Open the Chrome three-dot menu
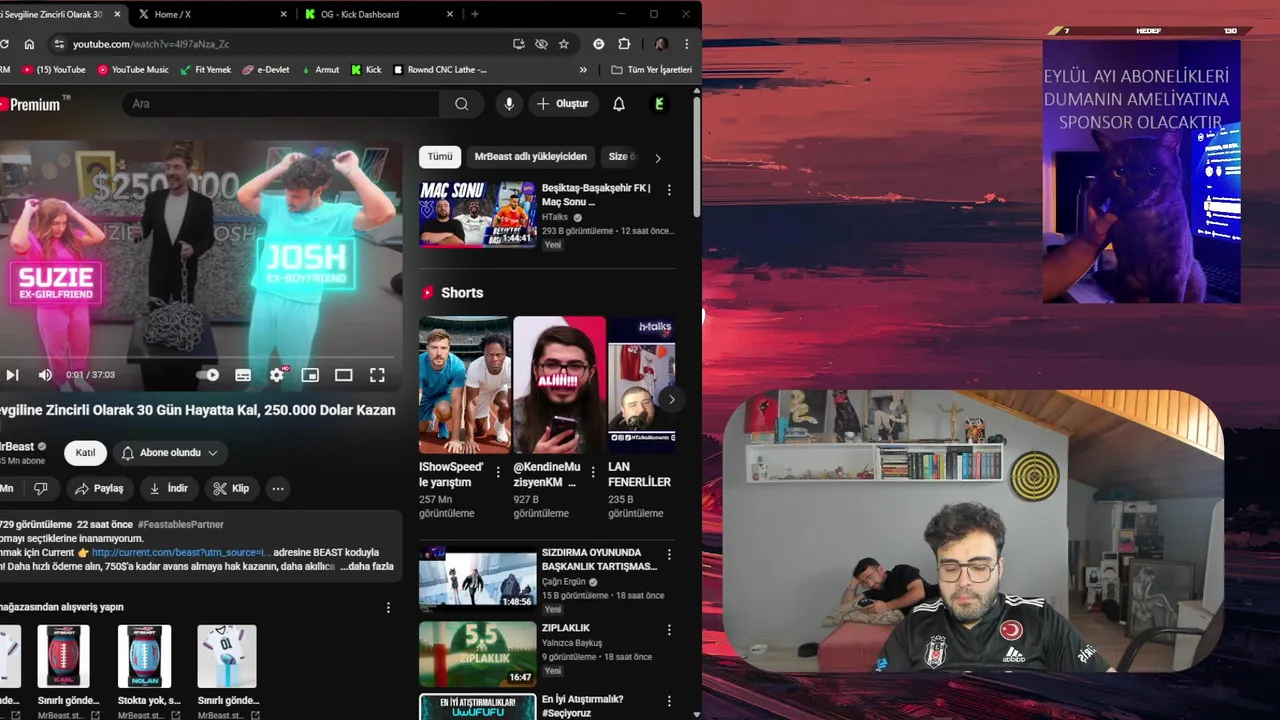This screenshot has height=720, width=1280. pyautogui.click(x=686, y=44)
